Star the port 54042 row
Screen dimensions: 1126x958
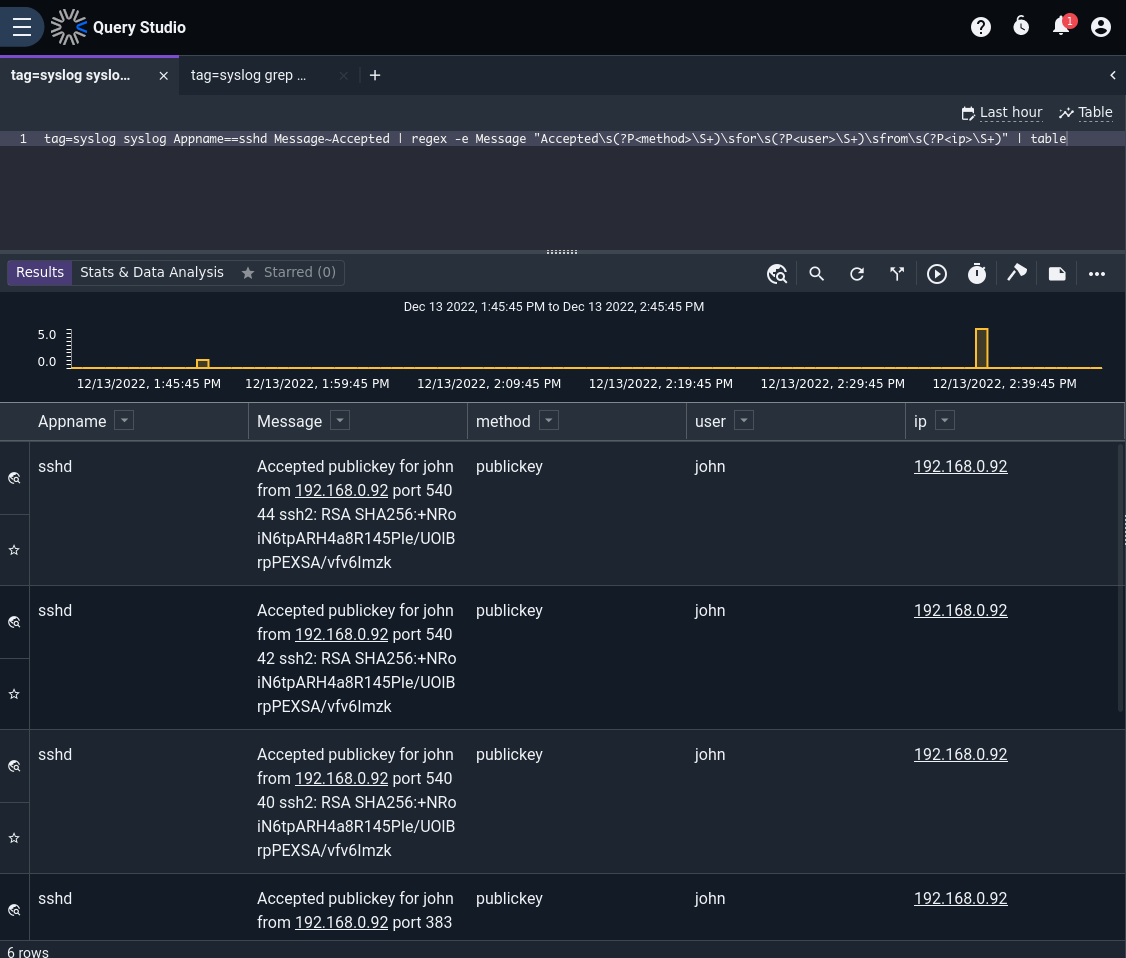click(x=14, y=694)
